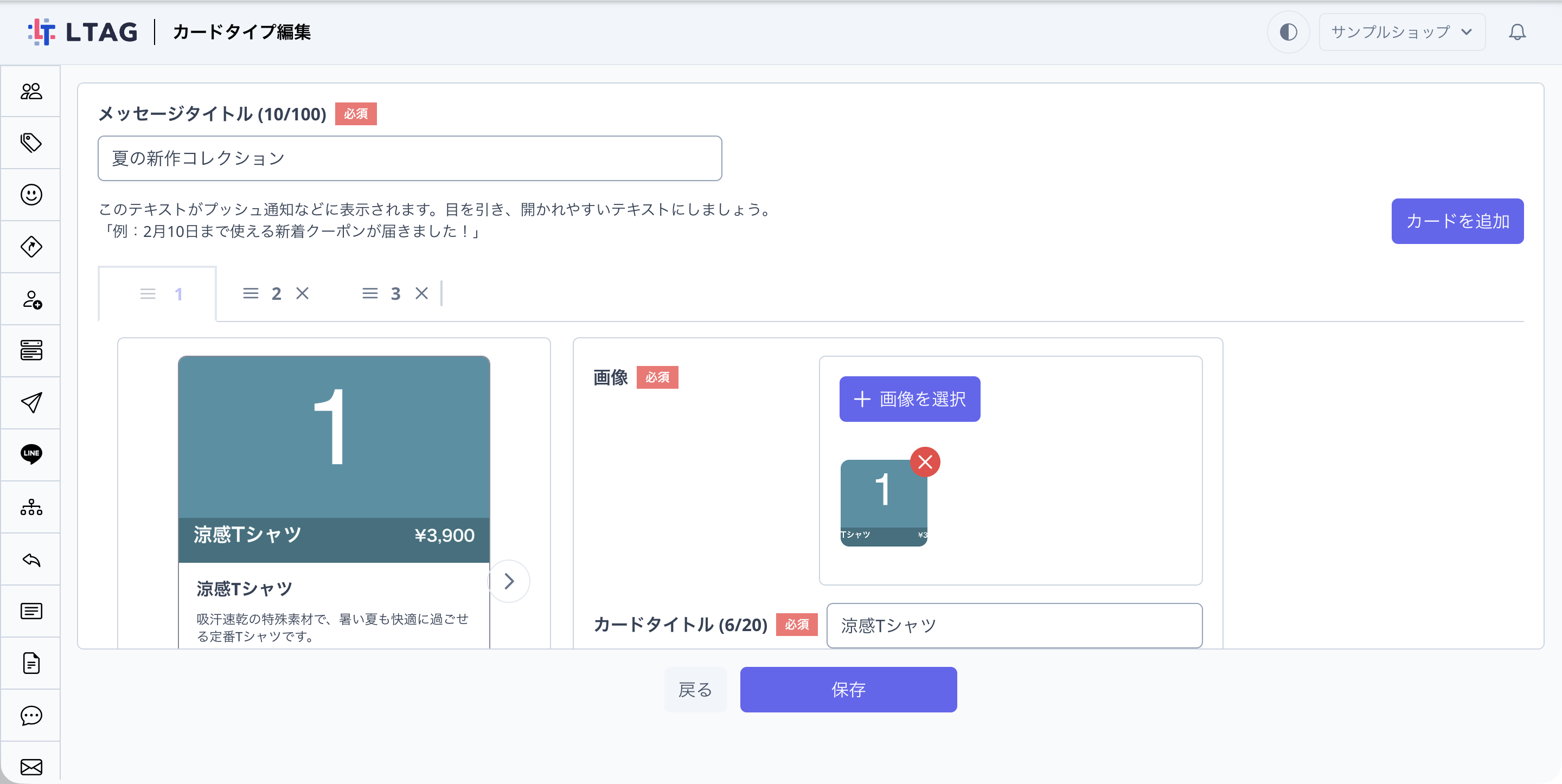Open the users group icon in sidebar
1562x784 pixels.
coord(31,91)
